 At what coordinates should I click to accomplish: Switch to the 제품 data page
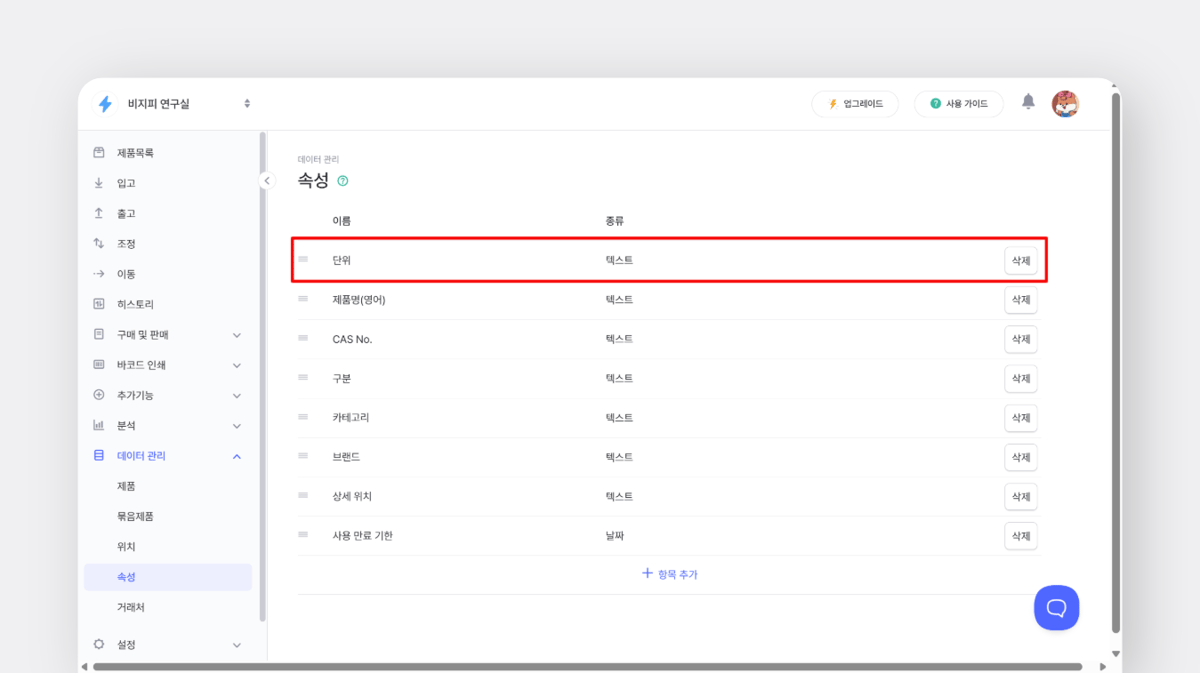coord(127,486)
